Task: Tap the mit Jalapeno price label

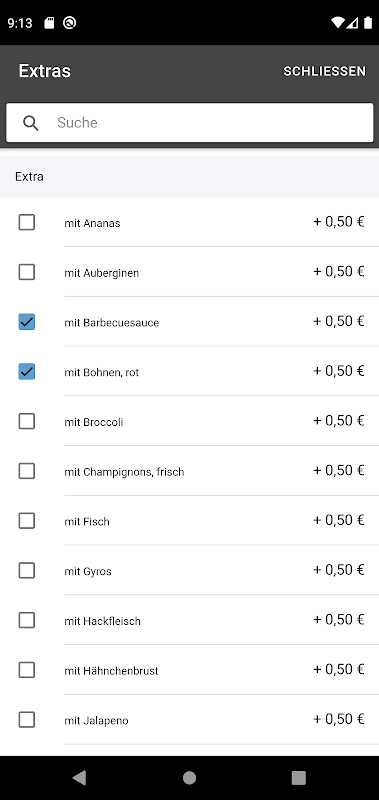Action: click(339, 719)
